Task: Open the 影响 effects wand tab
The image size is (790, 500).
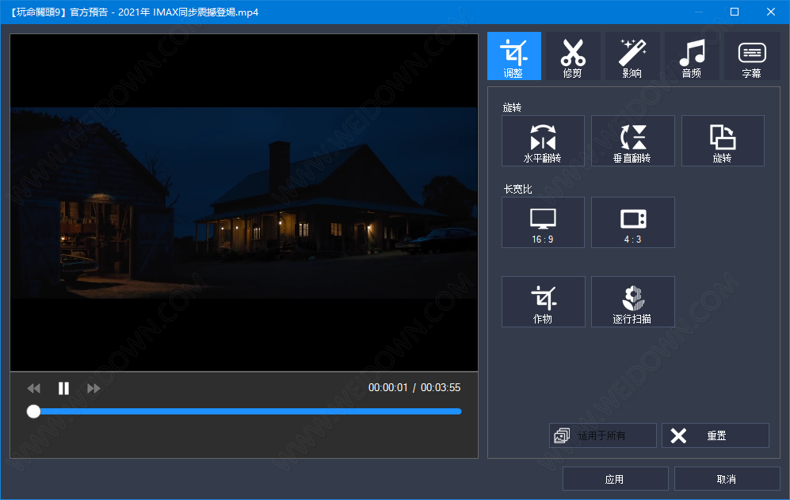Action: click(x=632, y=56)
